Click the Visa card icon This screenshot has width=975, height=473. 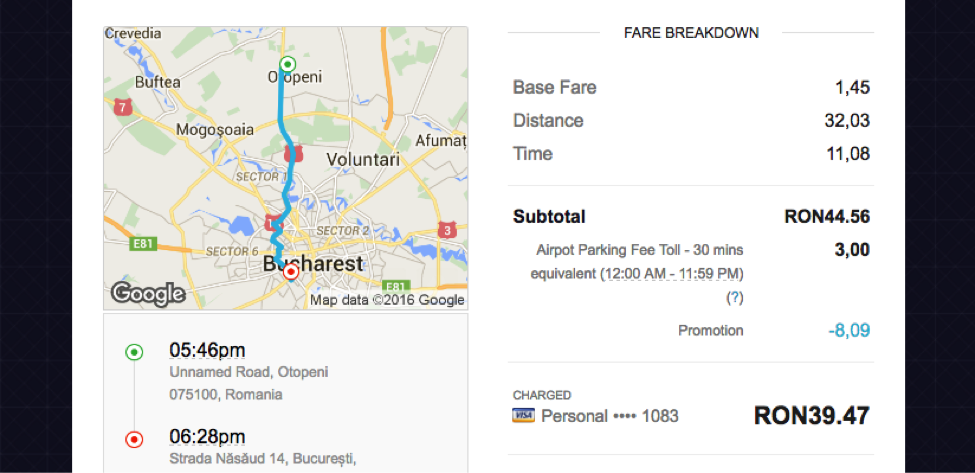[x=522, y=416]
